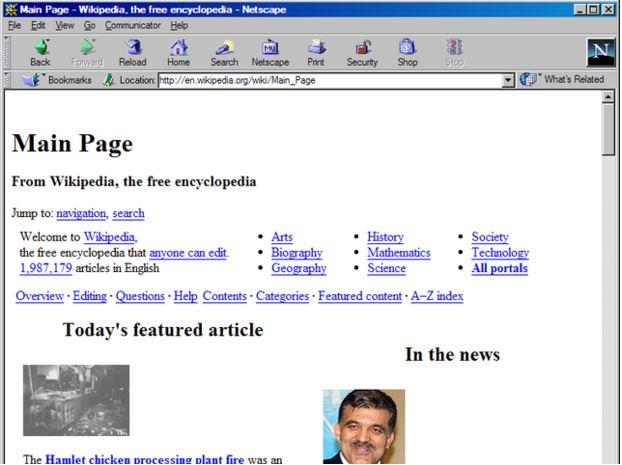This screenshot has height=465, width=622.
Task: Click the Stop traffic-light icon
Action: click(454, 47)
